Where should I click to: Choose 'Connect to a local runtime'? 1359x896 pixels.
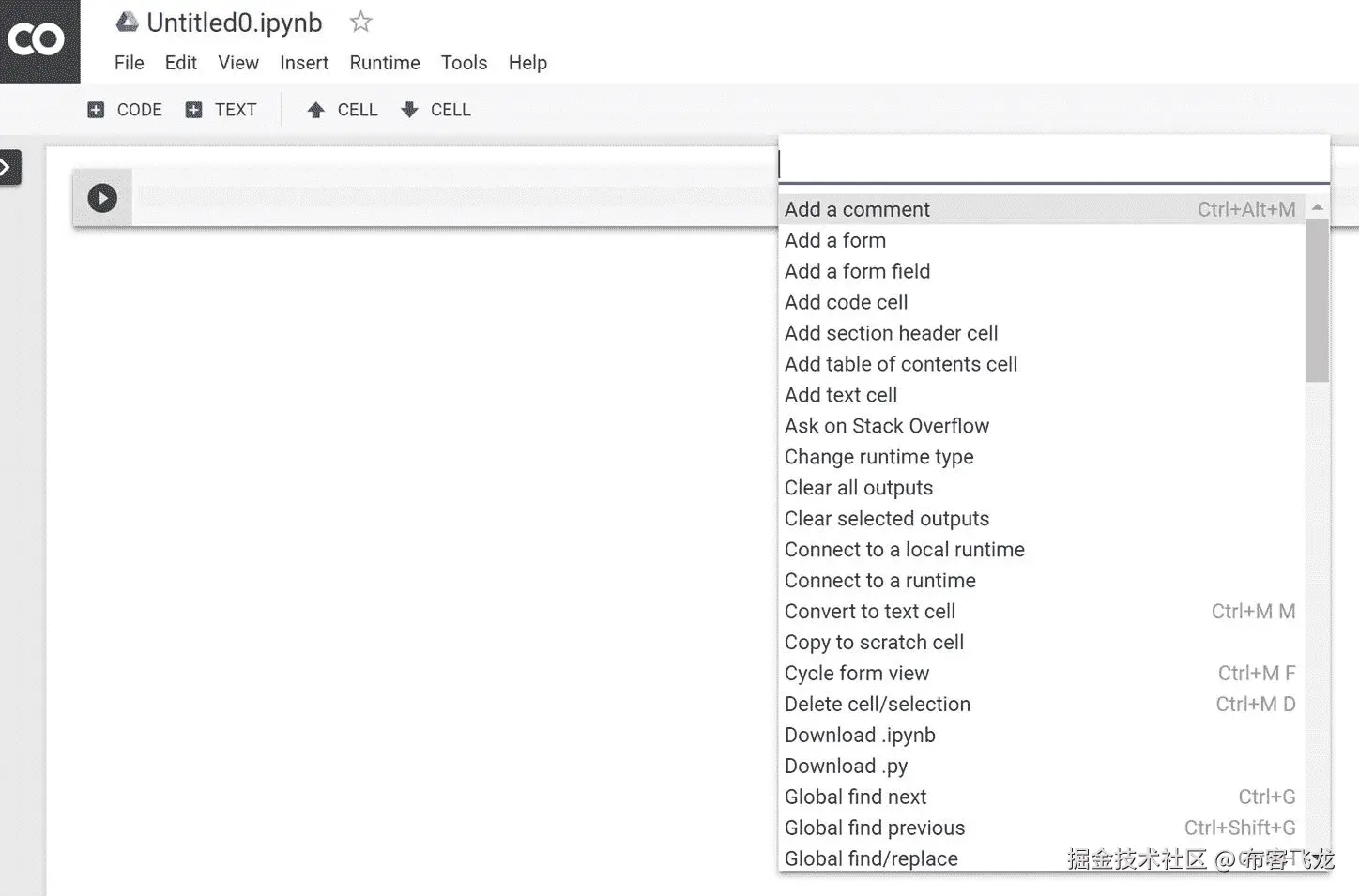pyautogui.click(x=1042, y=550)
